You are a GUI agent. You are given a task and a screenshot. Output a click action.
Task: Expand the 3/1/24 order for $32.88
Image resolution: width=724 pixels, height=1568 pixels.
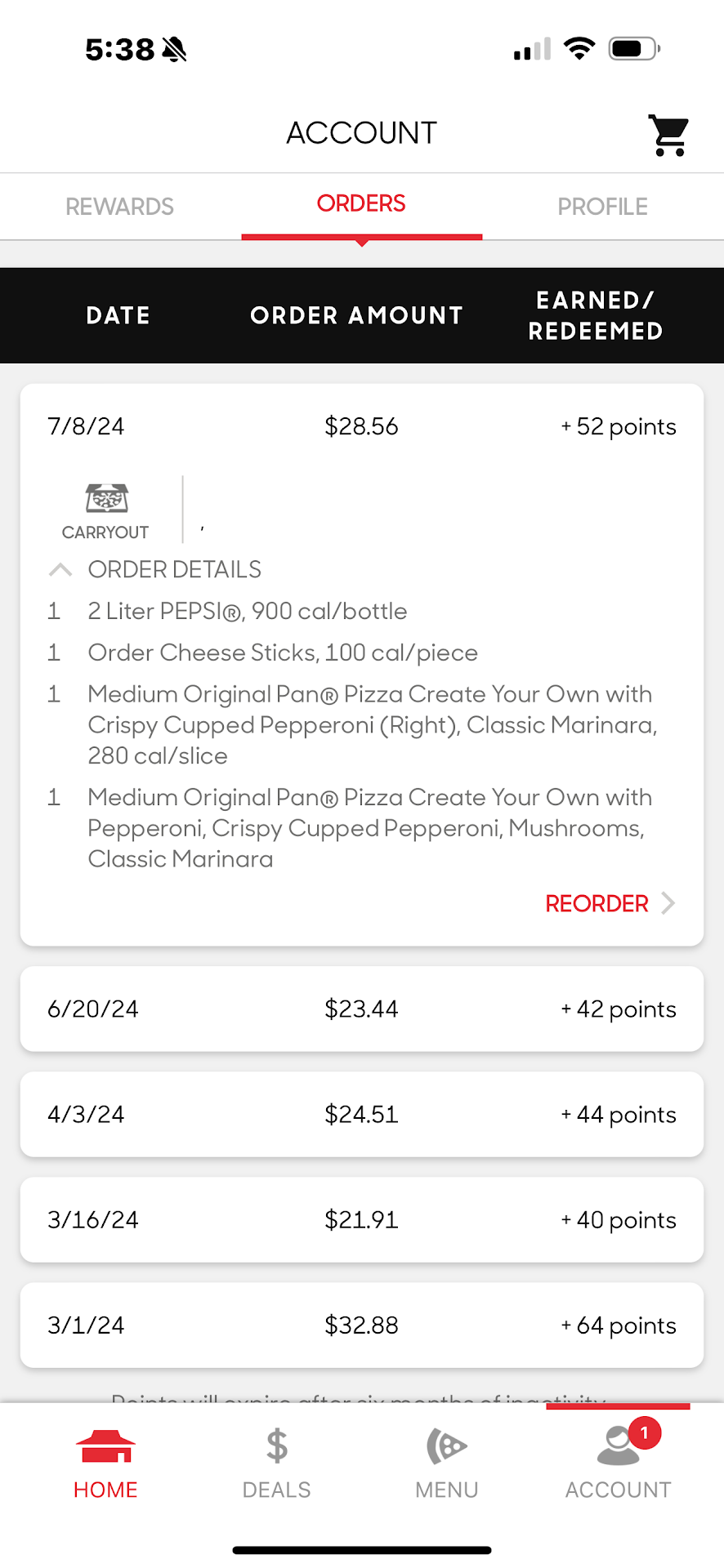[362, 1325]
